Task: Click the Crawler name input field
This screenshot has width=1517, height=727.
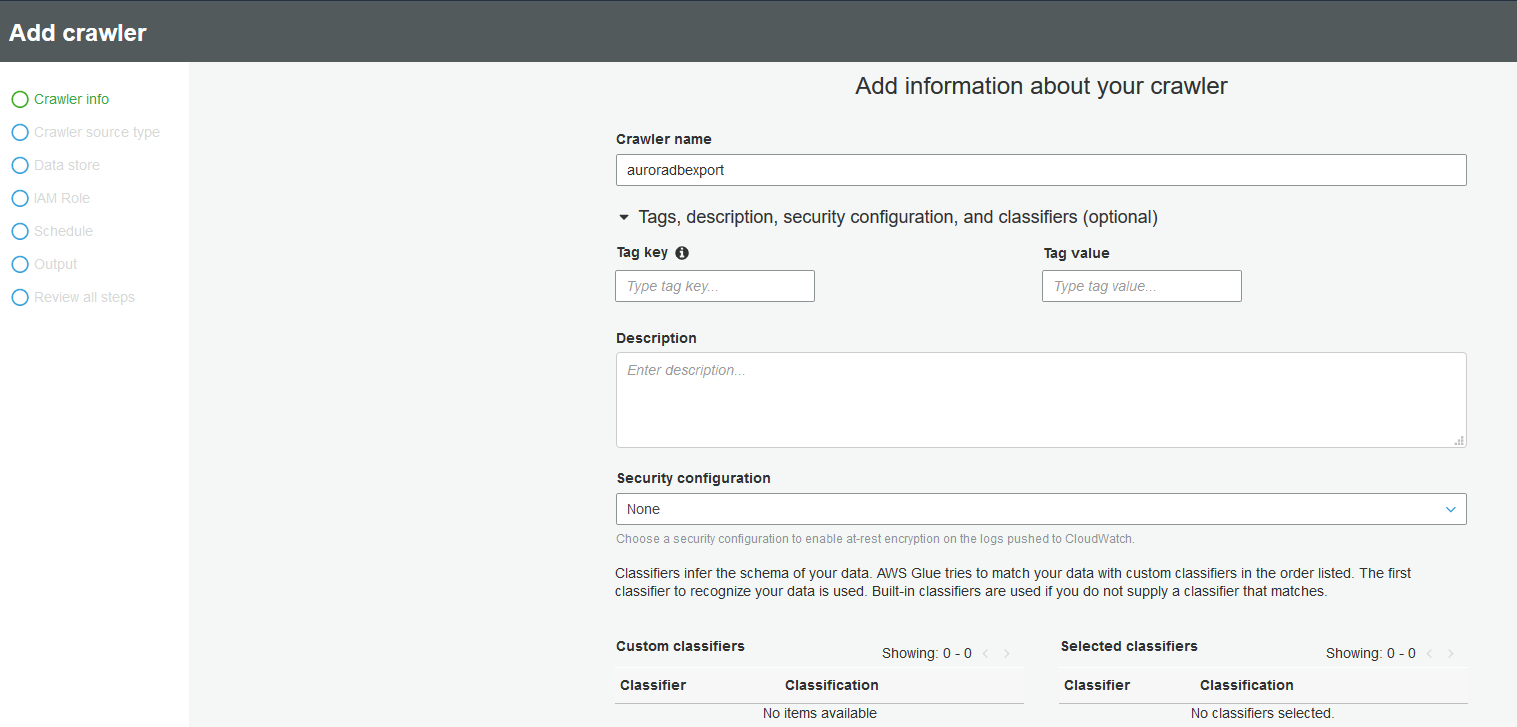Action: click(1041, 170)
